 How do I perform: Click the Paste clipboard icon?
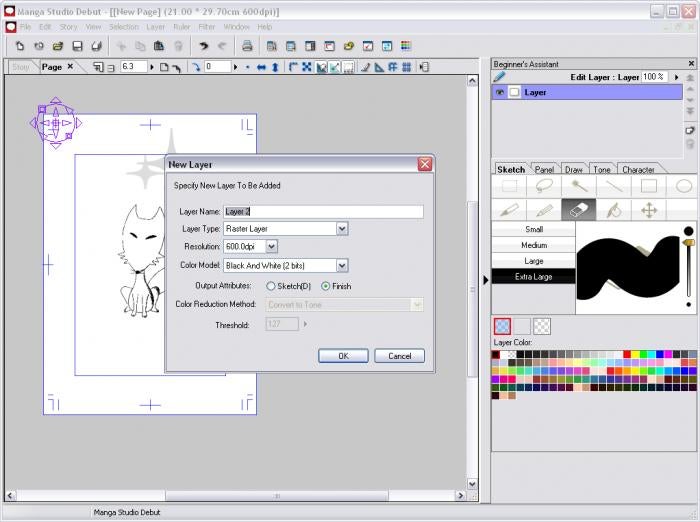(x=158, y=46)
